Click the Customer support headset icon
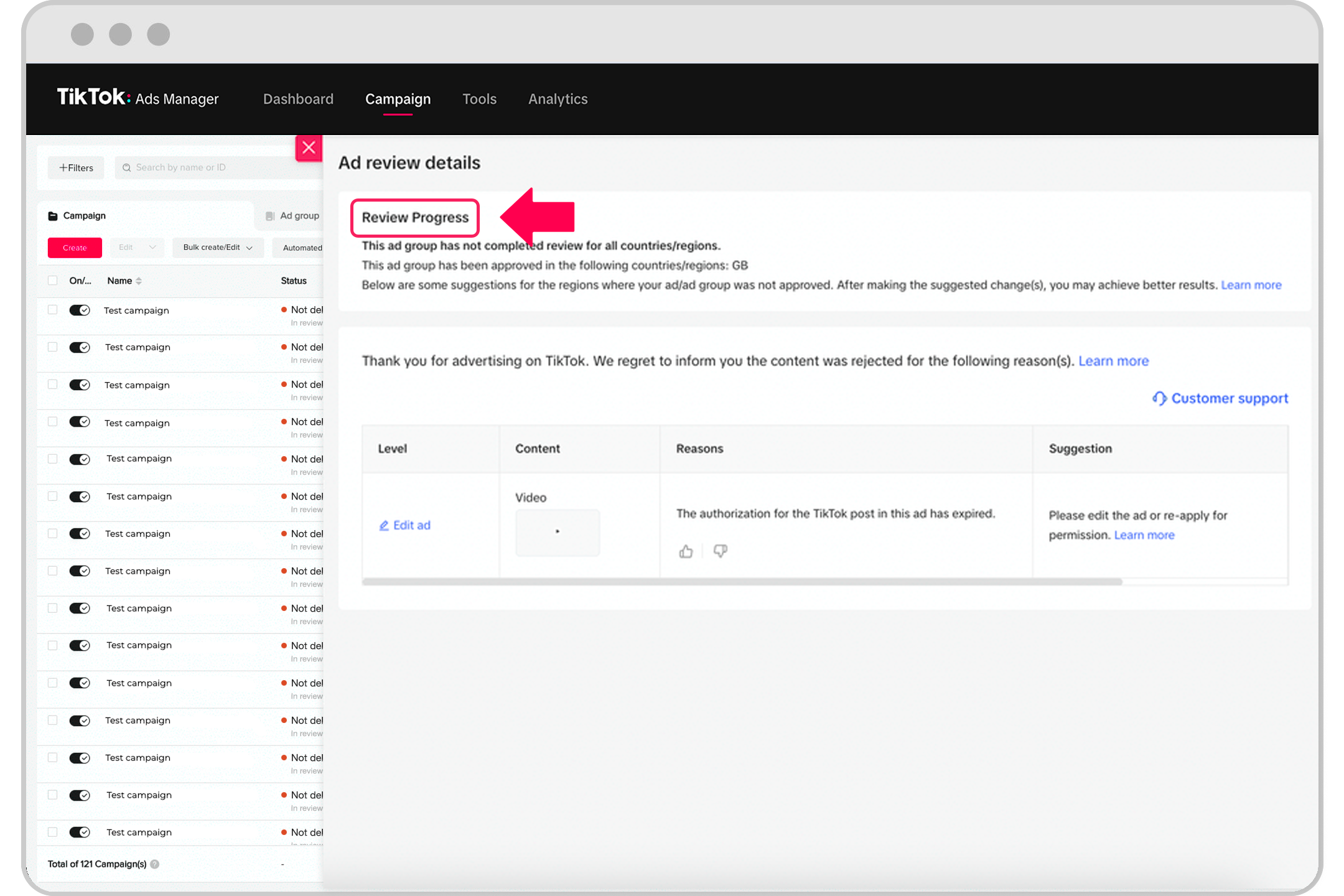Screen dimensions: 1344x896 [1159, 398]
